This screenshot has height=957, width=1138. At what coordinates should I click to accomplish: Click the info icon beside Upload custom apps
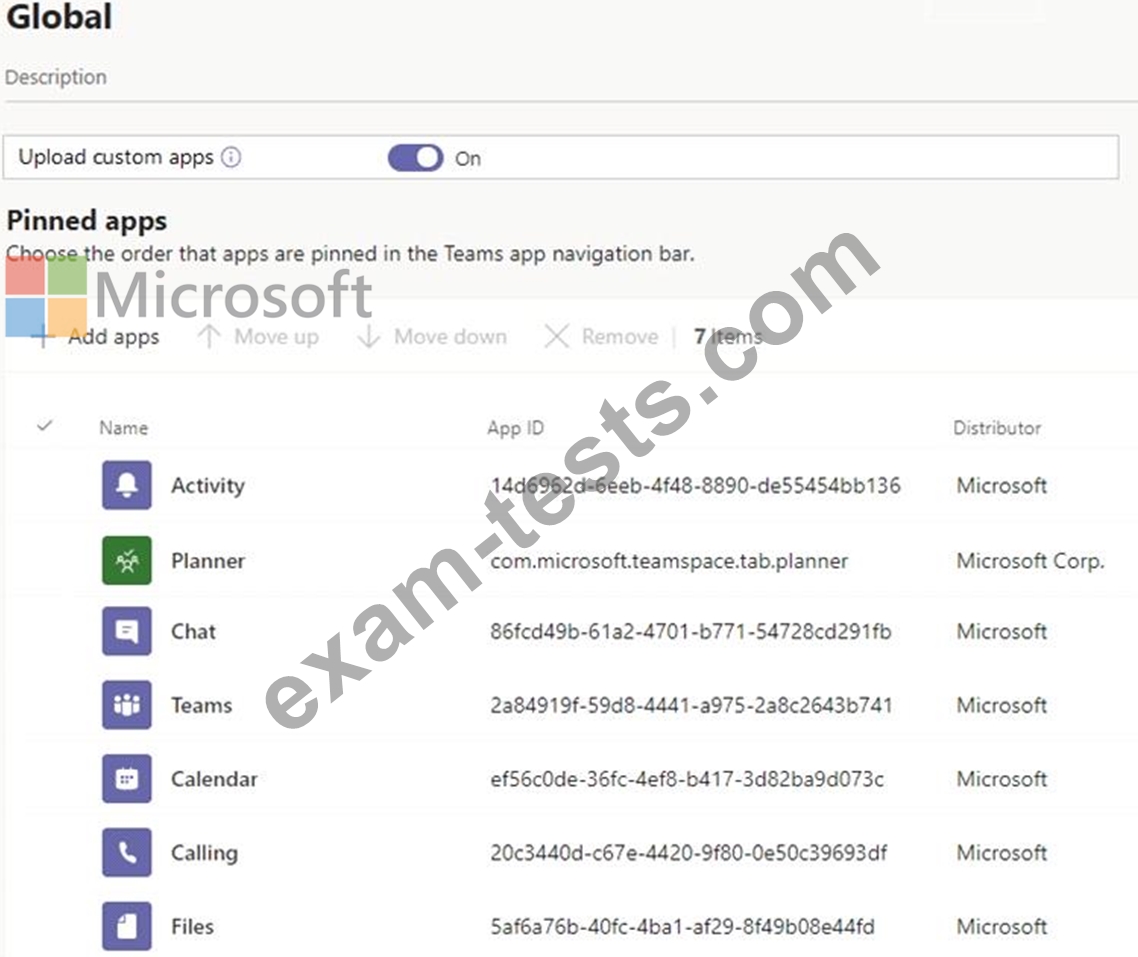(x=231, y=157)
